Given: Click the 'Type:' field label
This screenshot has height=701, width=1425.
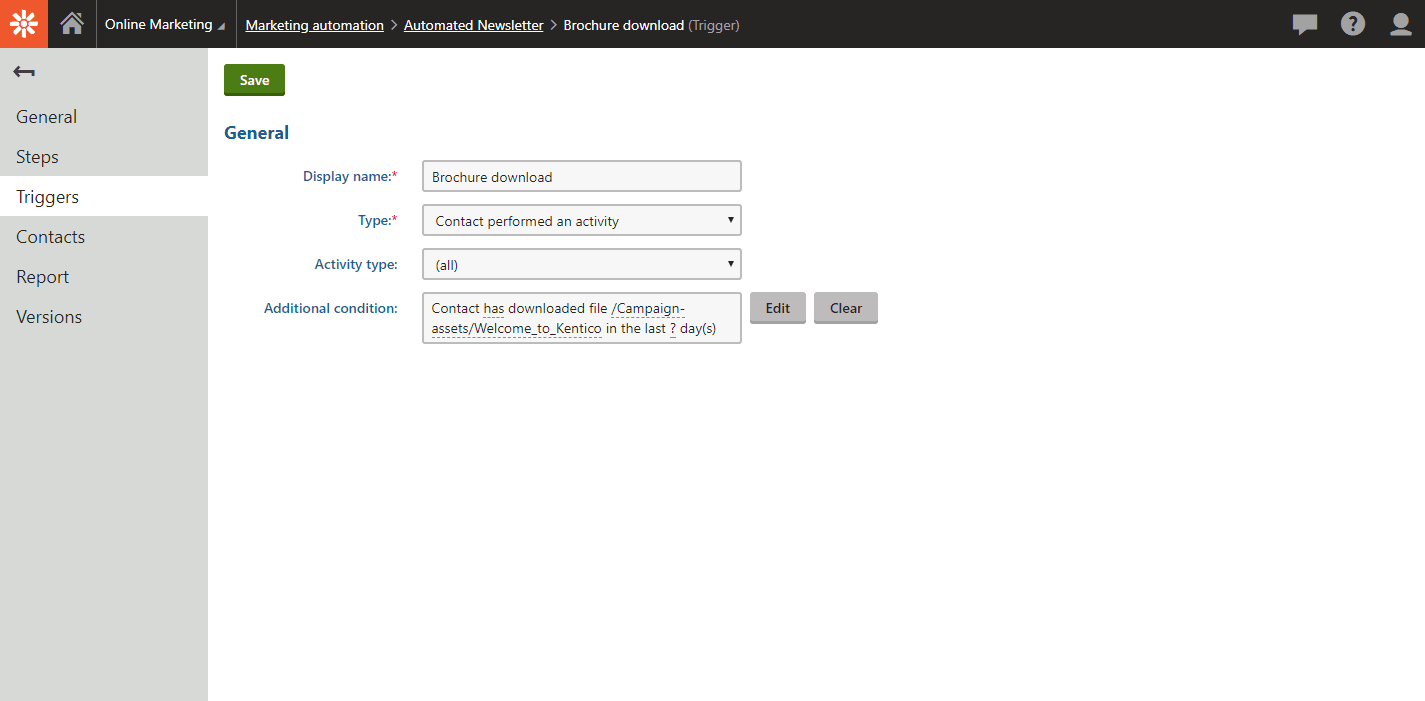Looking at the screenshot, I should click(378, 220).
